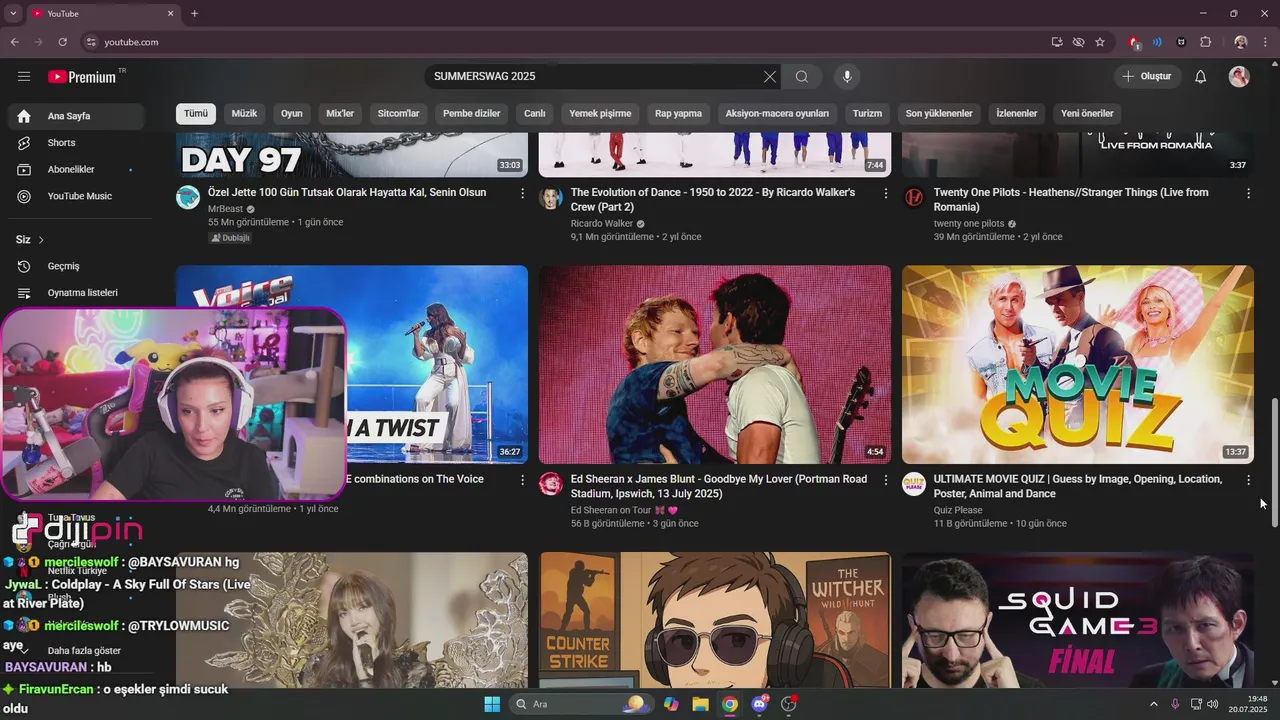Select the Canlı filter chip
1280x720 pixels.
pyautogui.click(x=535, y=113)
